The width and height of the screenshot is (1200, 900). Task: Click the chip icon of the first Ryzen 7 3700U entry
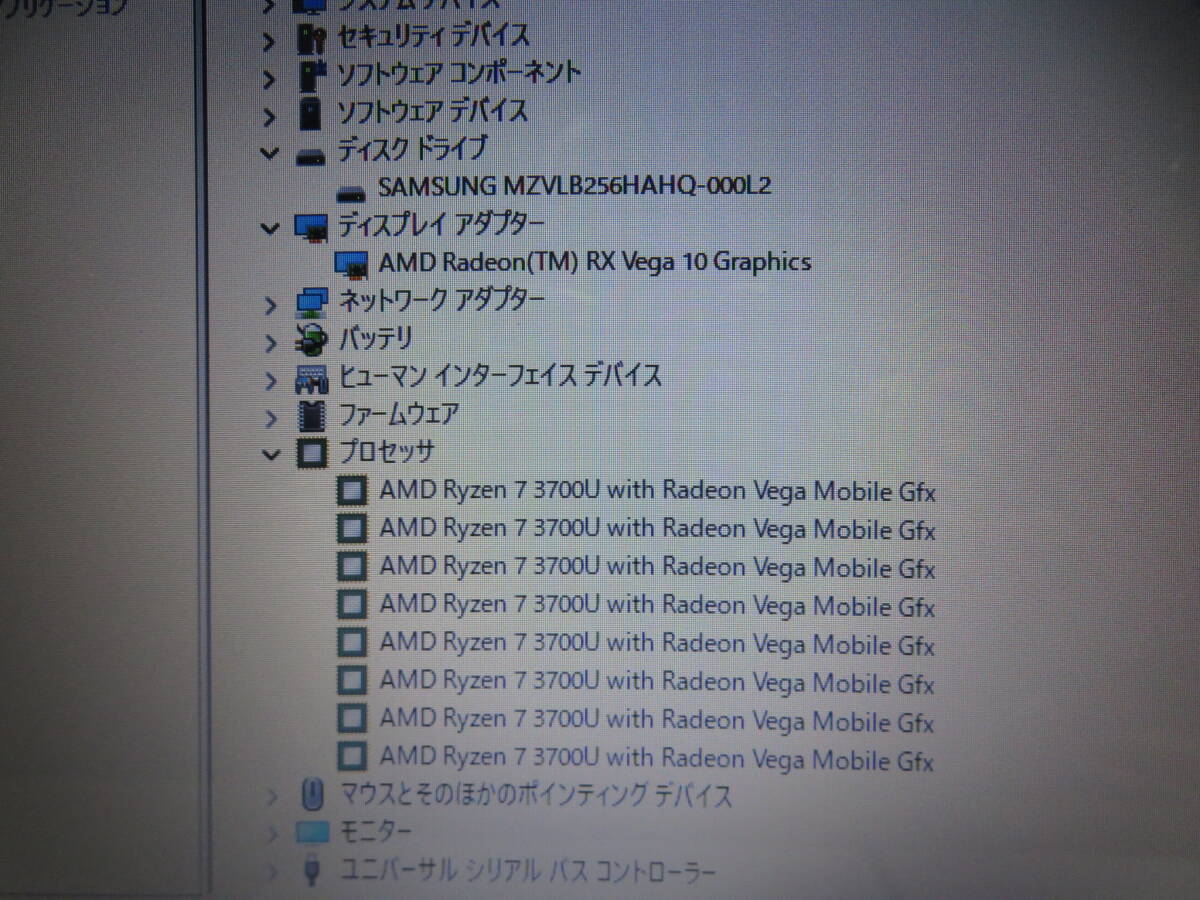[x=351, y=490]
